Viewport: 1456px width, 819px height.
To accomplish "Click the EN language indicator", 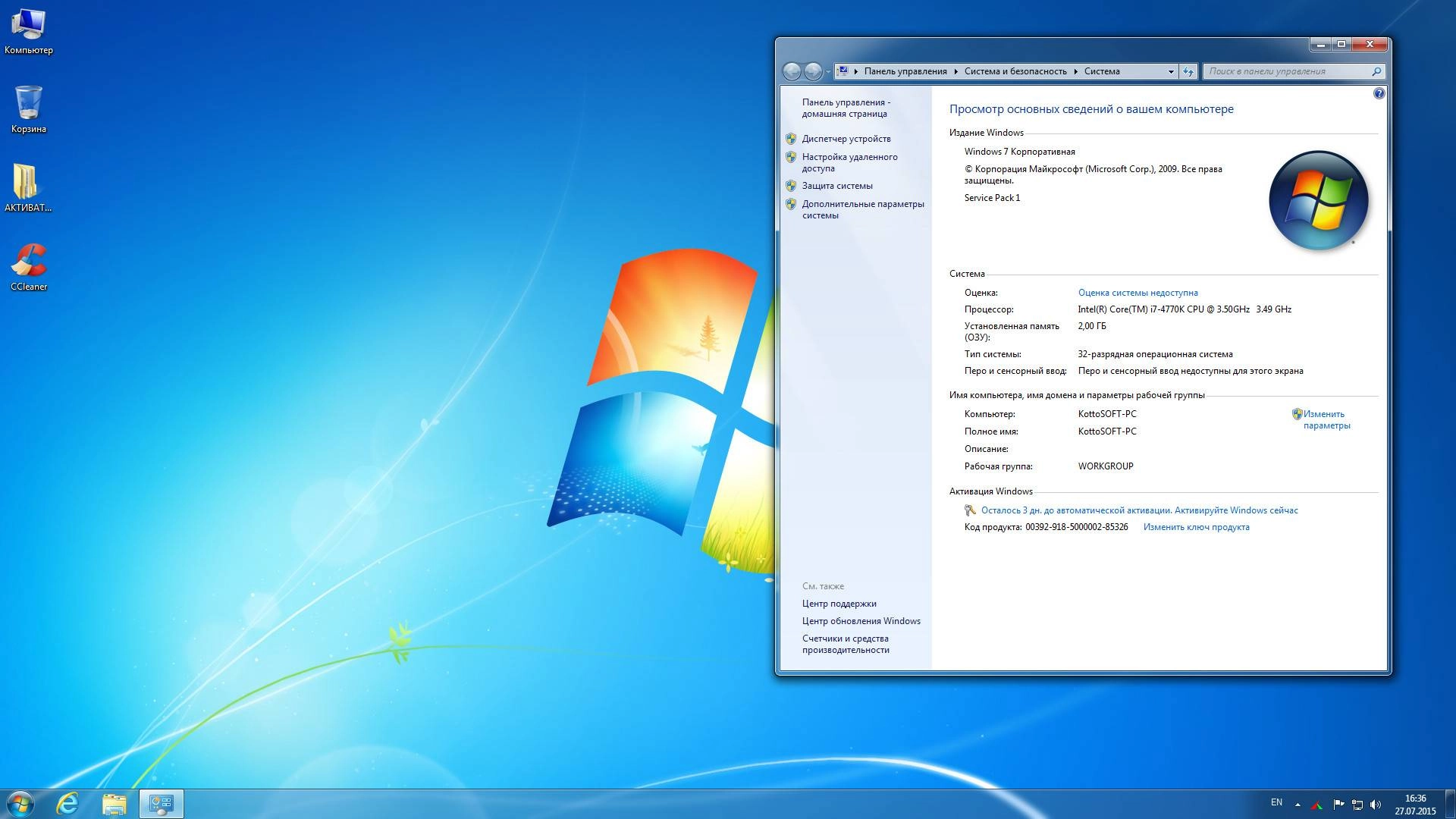I will (1276, 802).
